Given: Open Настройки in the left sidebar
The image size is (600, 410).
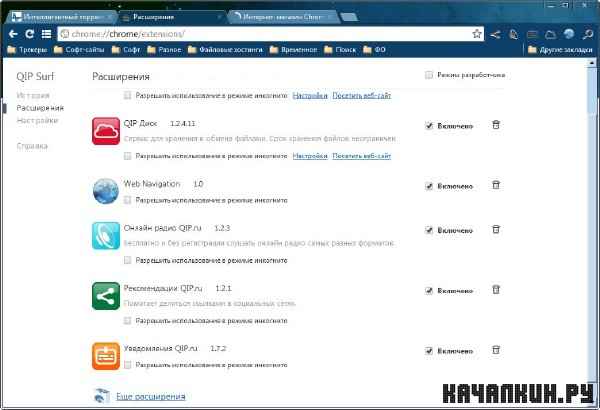Looking at the screenshot, I should (x=37, y=121).
